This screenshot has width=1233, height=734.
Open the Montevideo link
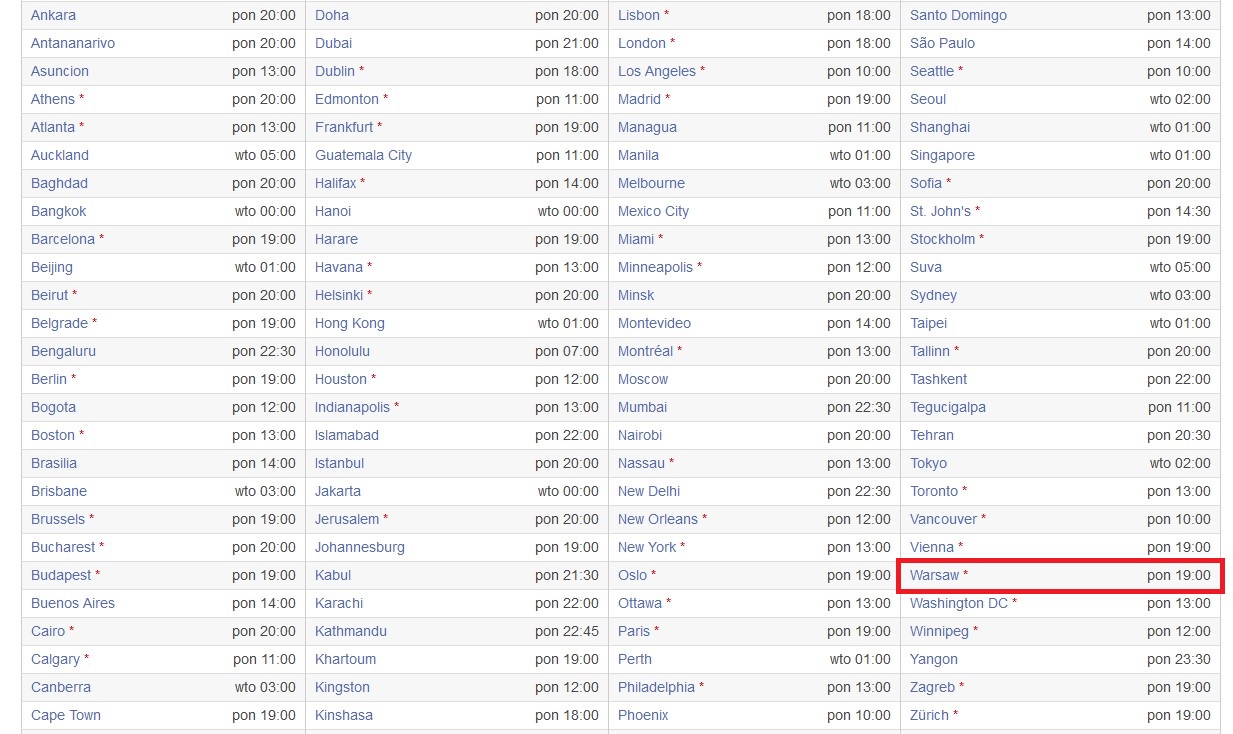pyautogui.click(x=654, y=323)
